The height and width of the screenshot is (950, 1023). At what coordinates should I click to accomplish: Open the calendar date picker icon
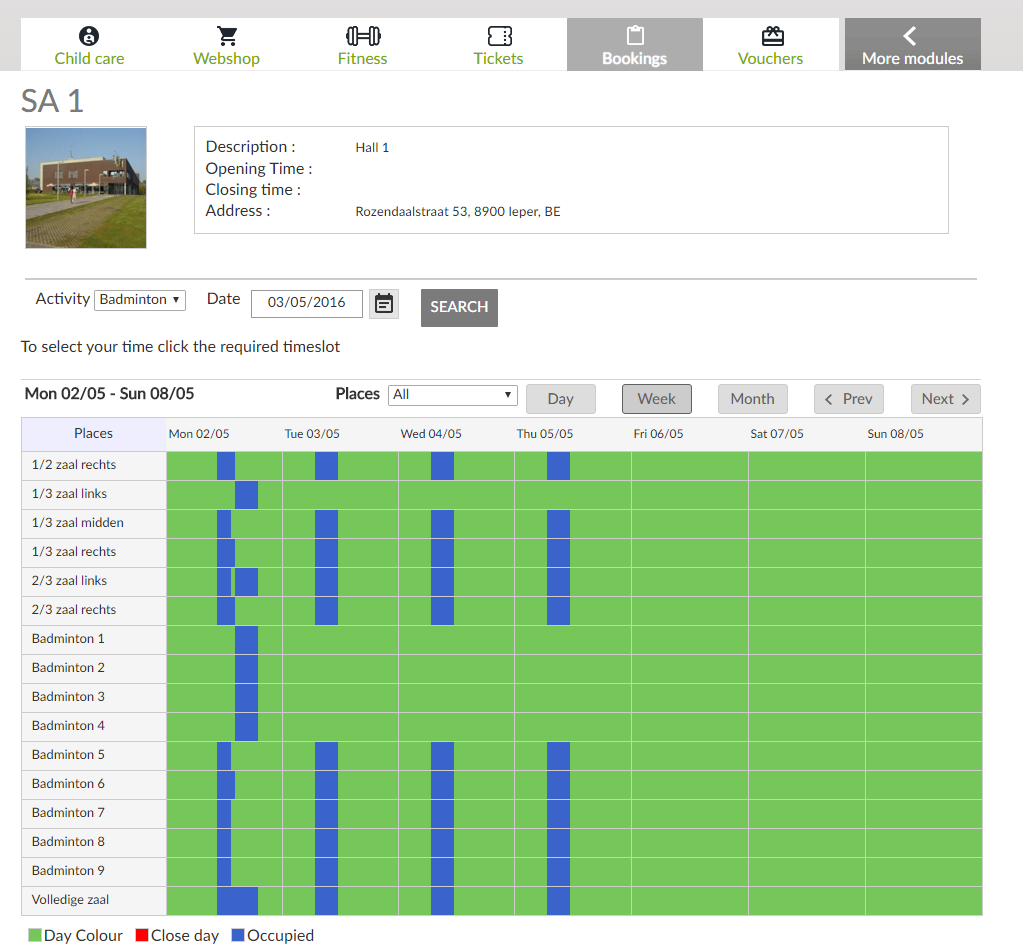[x=384, y=303]
